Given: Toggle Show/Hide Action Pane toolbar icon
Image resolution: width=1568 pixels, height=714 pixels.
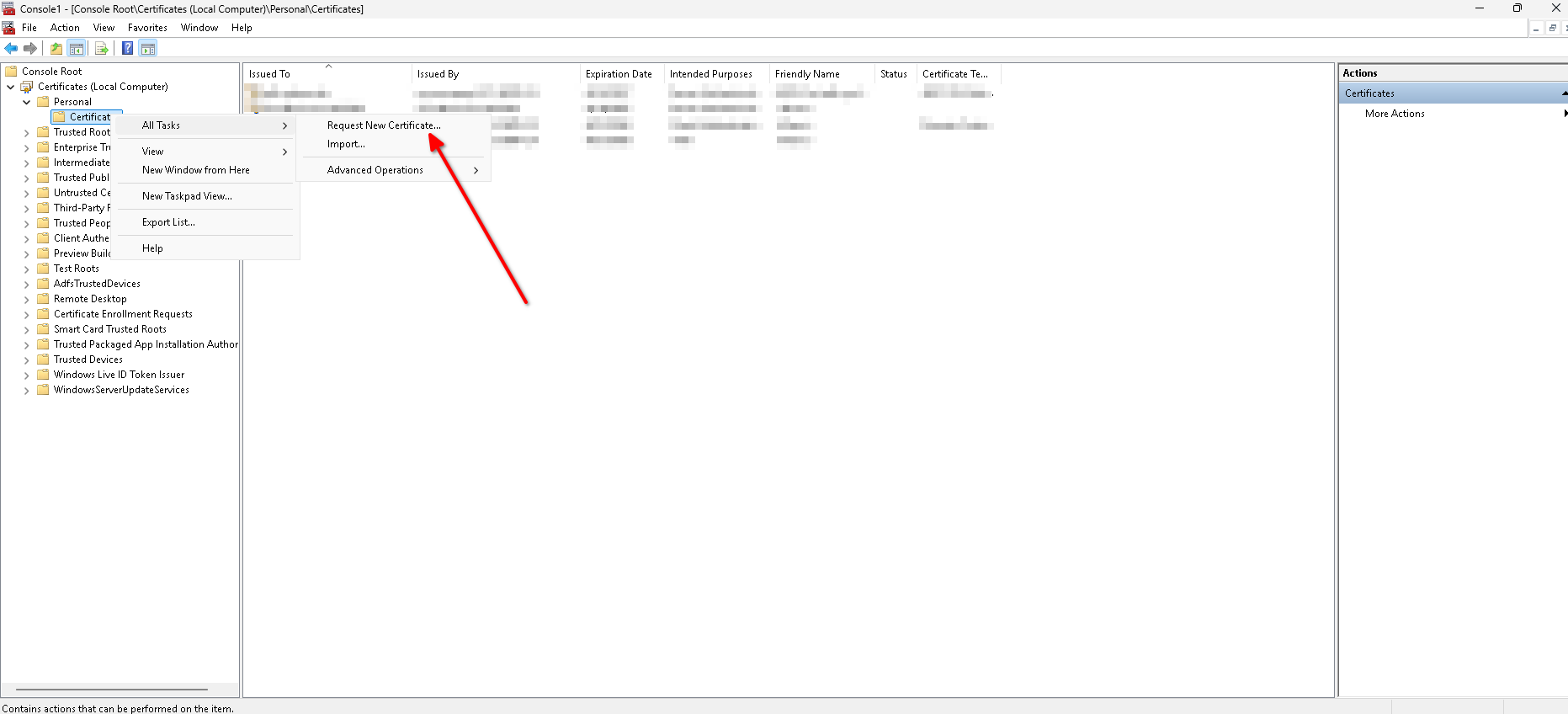Looking at the screenshot, I should (148, 49).
